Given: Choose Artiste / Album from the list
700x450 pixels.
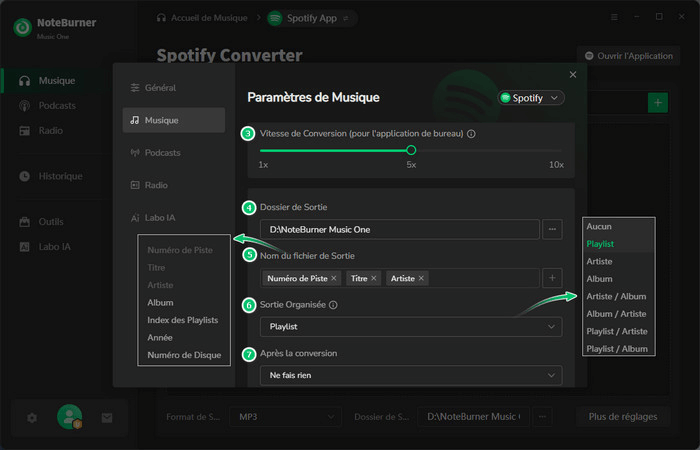Looking at the screenshot, I should pos(616,296).
